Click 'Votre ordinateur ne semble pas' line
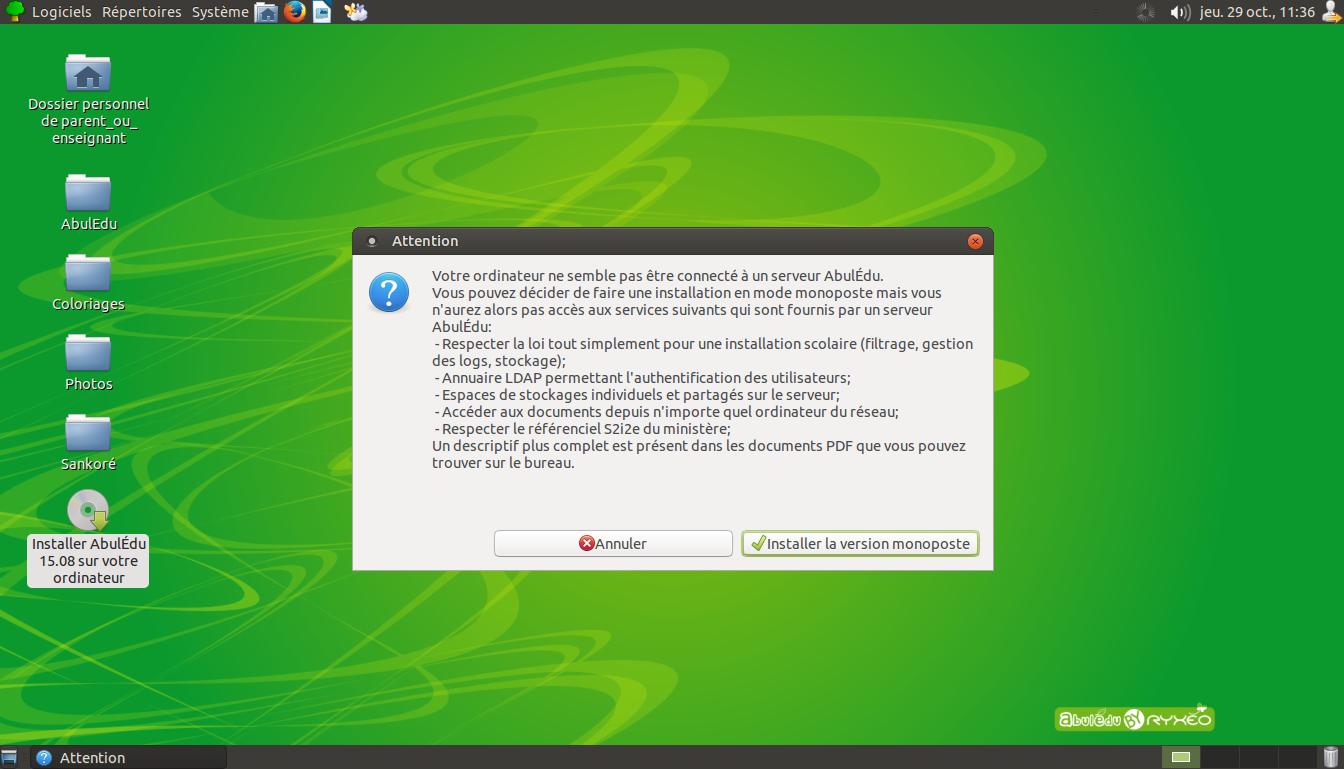The height and width of the screenshot is (769, 1344). [x=658, y=276]
